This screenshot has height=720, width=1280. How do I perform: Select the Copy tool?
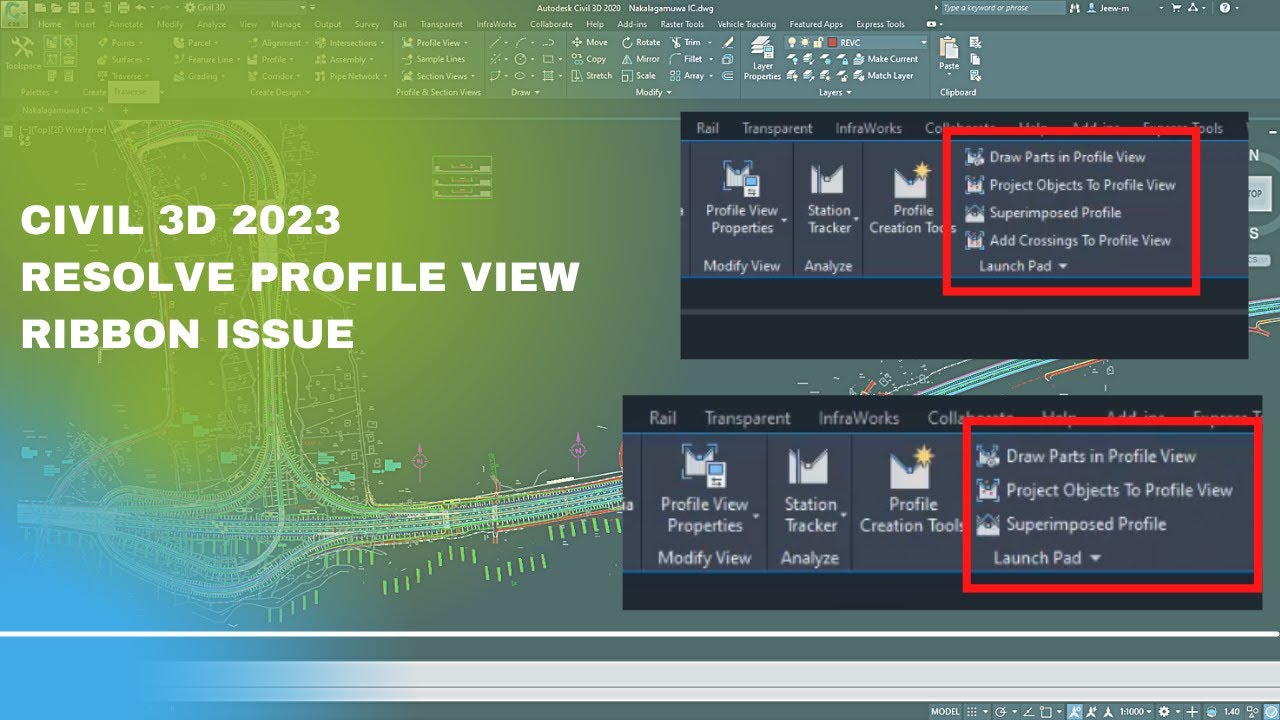[x=589, y=59]
